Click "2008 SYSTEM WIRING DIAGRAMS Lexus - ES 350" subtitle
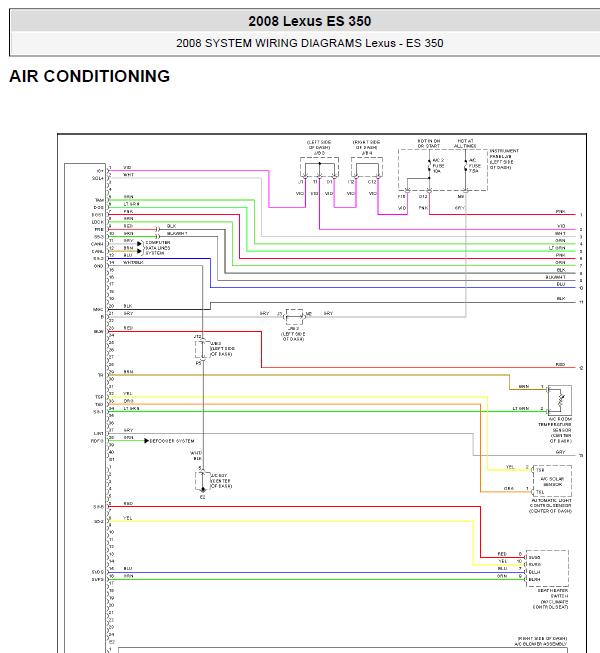 [309, 43]
